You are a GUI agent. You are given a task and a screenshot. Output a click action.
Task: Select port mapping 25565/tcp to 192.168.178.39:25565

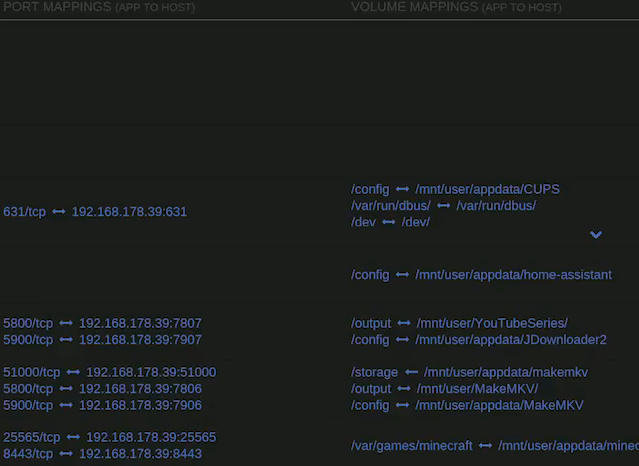tap(110, 437)
